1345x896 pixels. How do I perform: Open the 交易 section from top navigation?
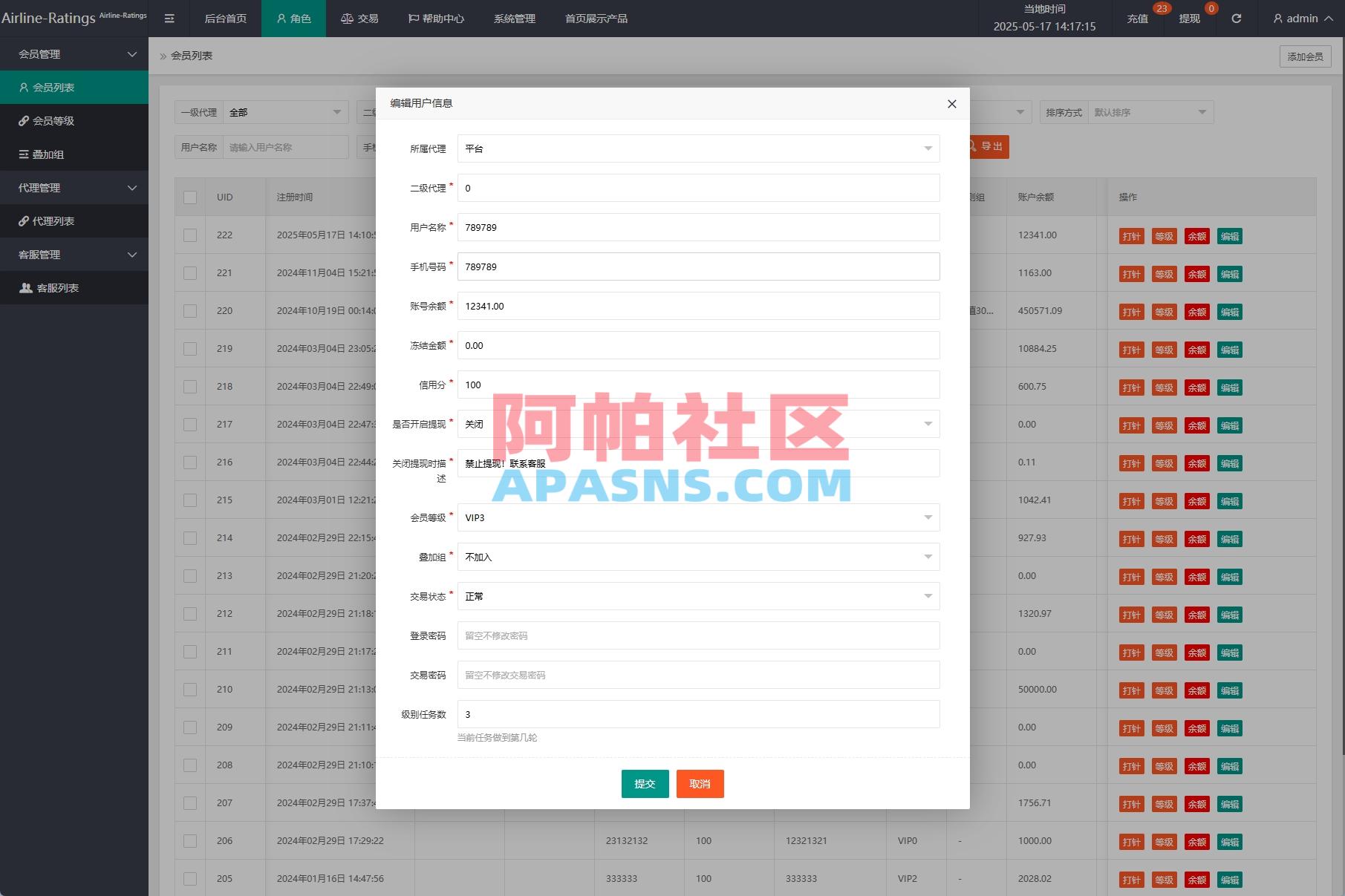click(359, 19)
